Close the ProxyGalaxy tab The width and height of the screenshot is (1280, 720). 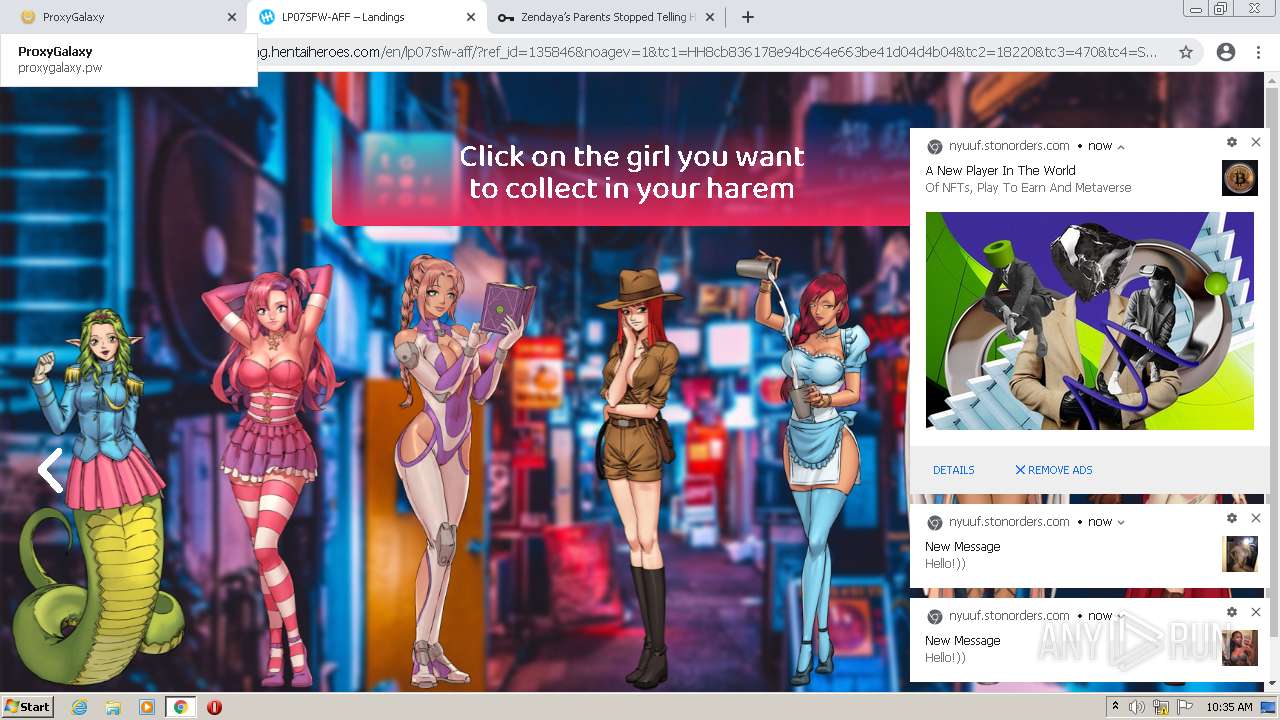tap(231, 17)
